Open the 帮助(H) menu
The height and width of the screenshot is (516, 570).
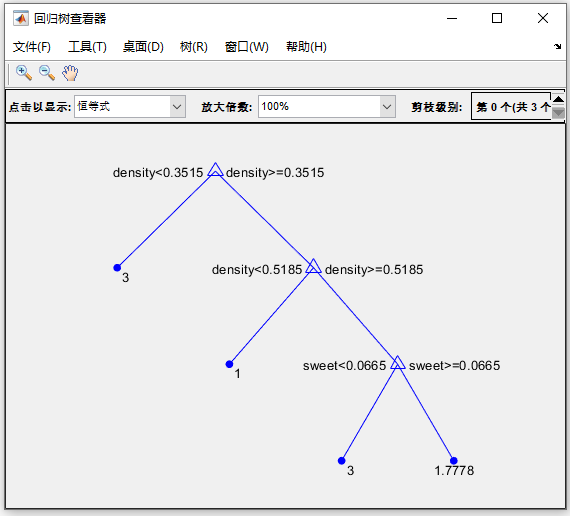(x=306, y=47)
